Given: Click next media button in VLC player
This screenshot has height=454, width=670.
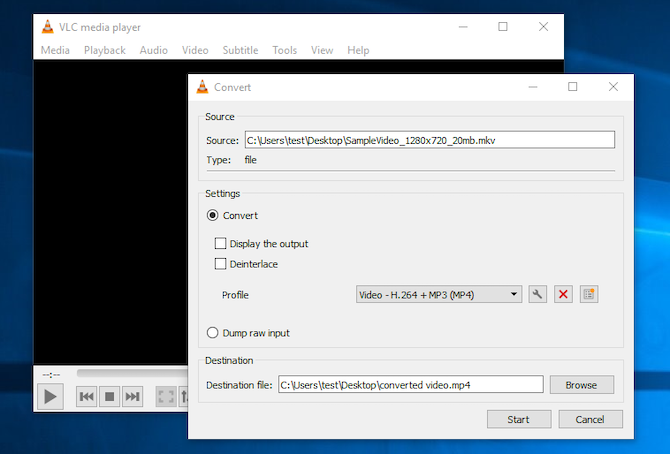Looking at the screenshot, I should coord(132,397).
